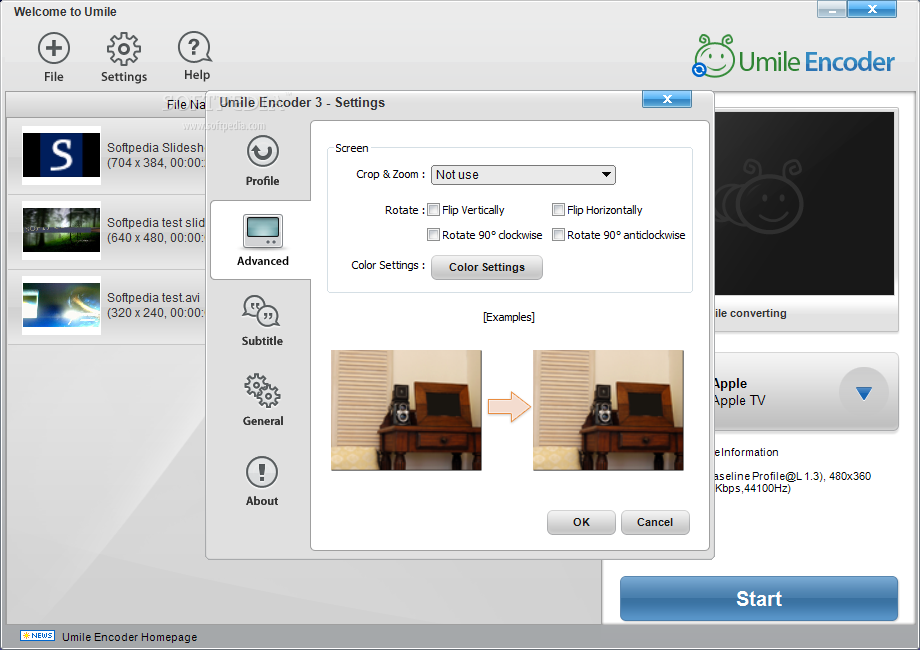Click the example before image
This screenshot has height=650, width=920.
pos(406,410)
